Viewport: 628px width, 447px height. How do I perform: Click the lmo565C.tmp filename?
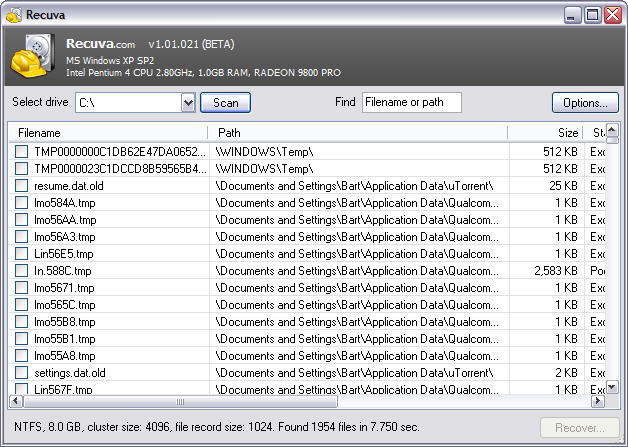click(x=65, y=305)
